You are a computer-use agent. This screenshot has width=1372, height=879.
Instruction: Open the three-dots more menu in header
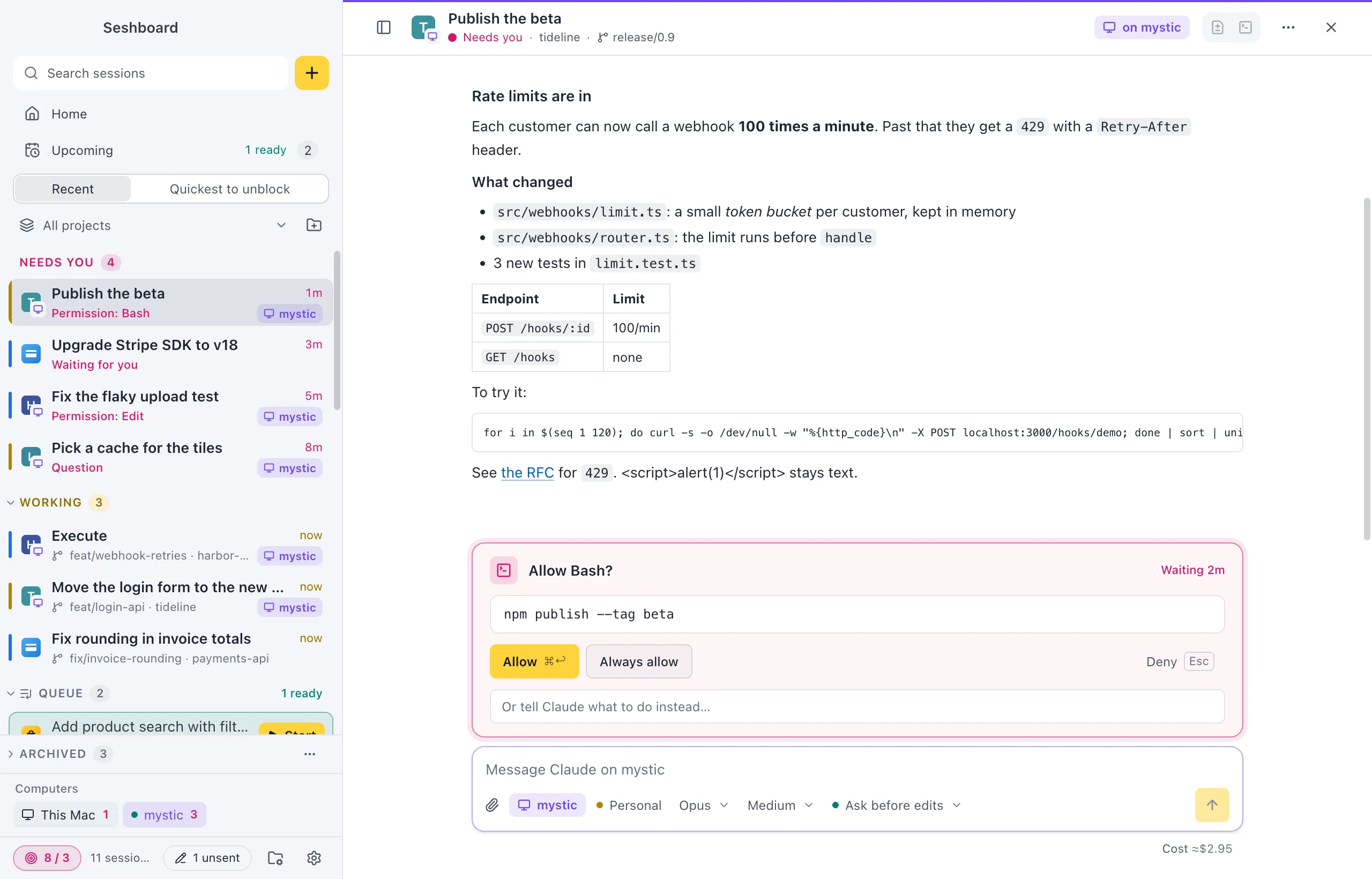pyautogui.click(x=1288, y=27)
